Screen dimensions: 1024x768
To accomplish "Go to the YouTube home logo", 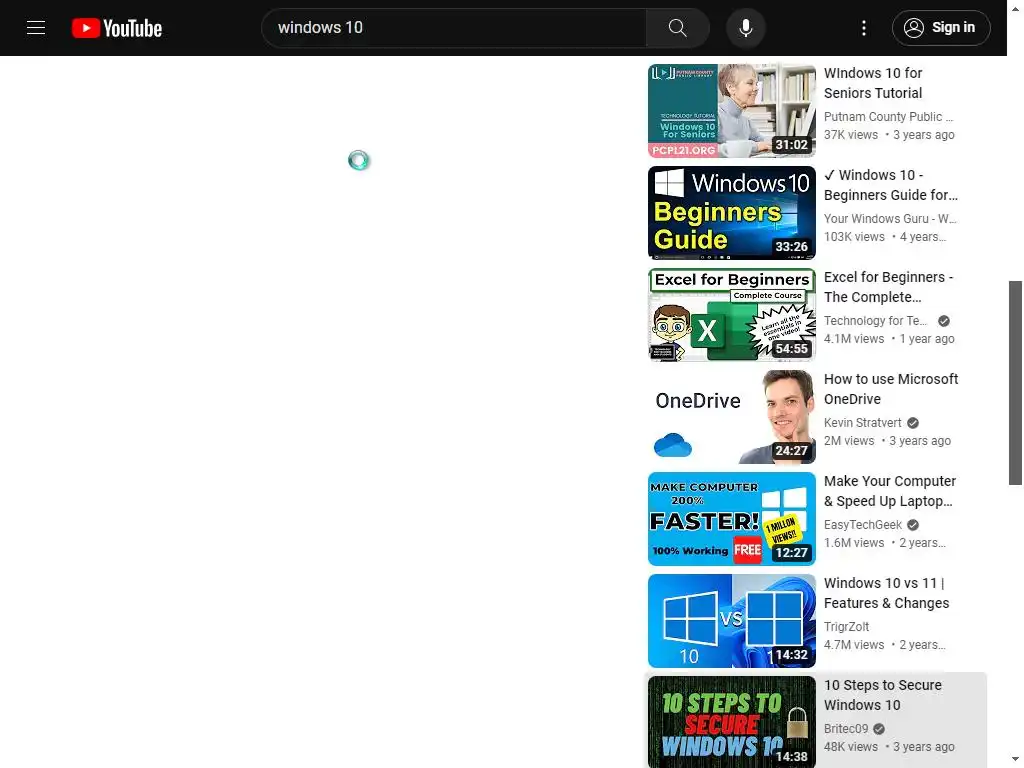I will [x=117, y=28].
